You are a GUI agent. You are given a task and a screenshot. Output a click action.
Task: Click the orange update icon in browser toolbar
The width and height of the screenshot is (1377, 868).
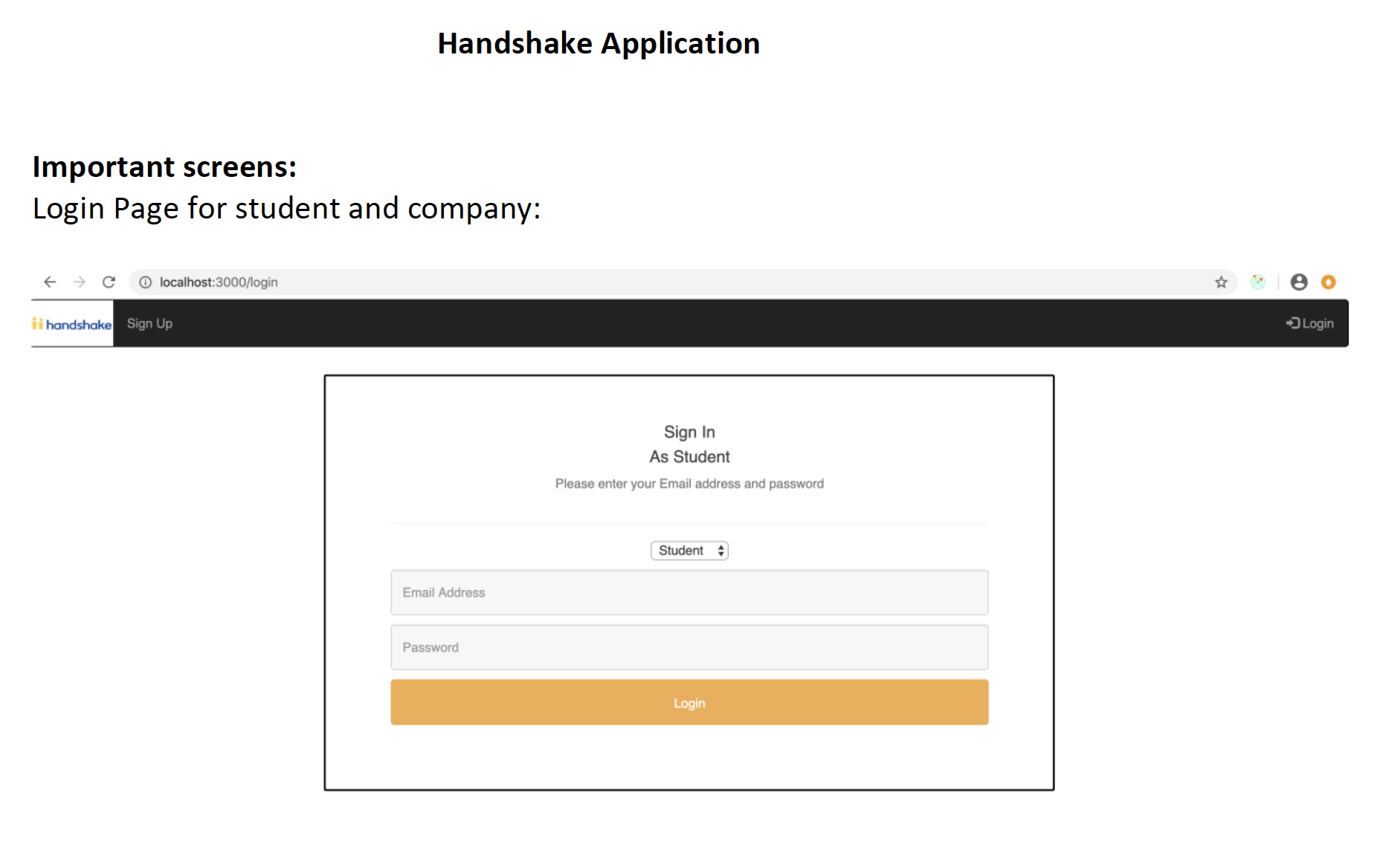coord(1329,282)
